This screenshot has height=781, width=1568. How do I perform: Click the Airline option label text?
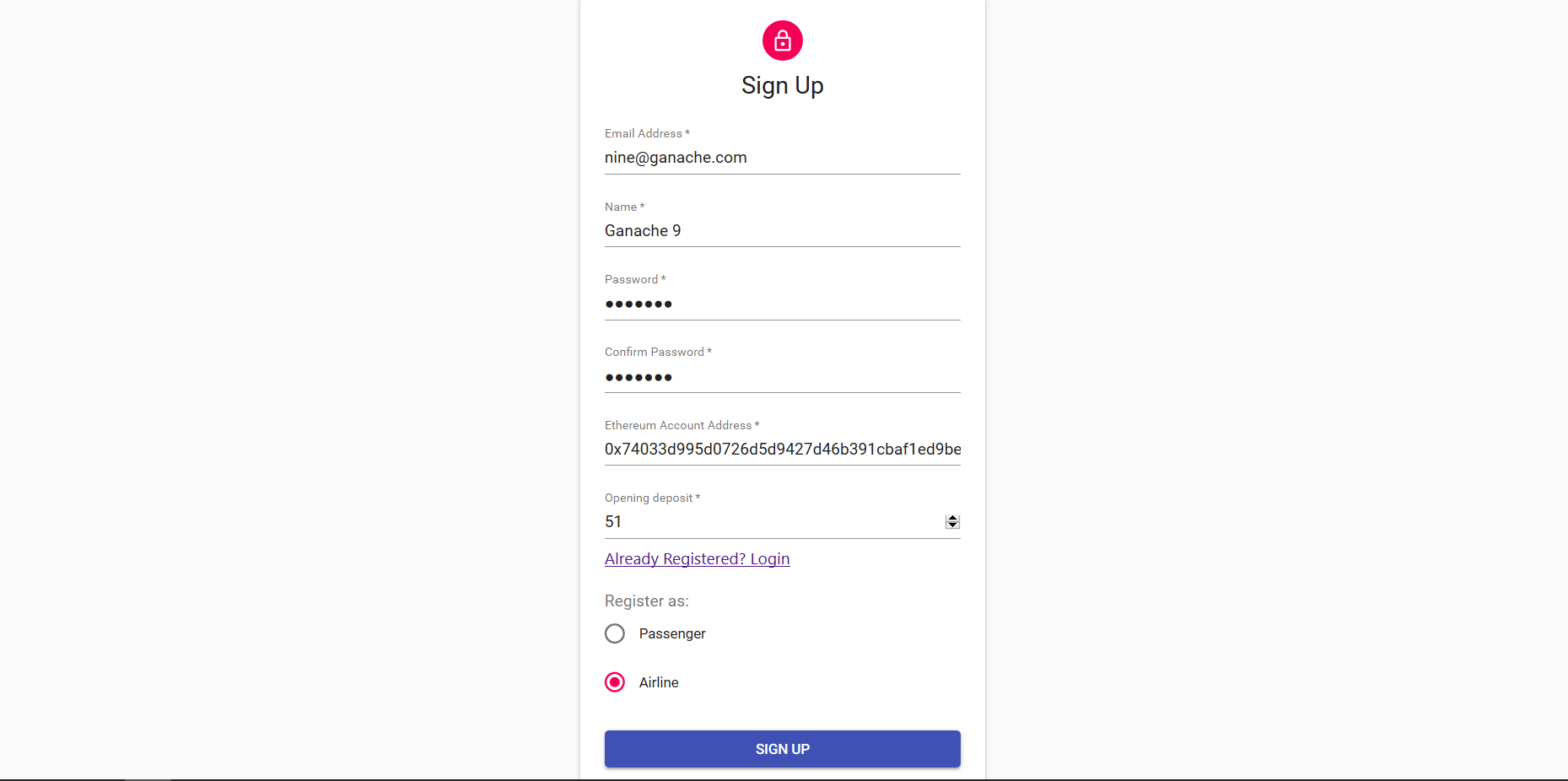tap(659, 682)
